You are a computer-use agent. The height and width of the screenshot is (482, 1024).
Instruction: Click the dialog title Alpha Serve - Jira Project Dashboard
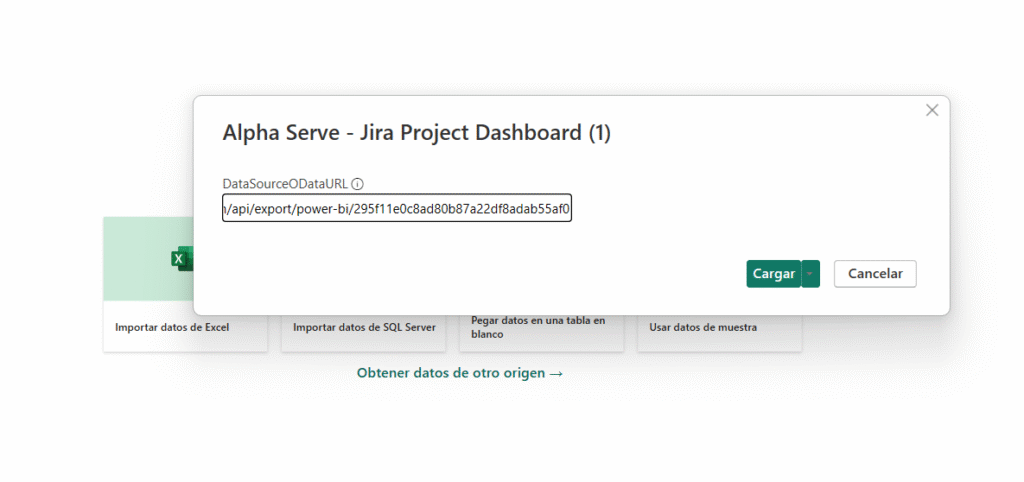pyautogui.click(x=416, y=133)
